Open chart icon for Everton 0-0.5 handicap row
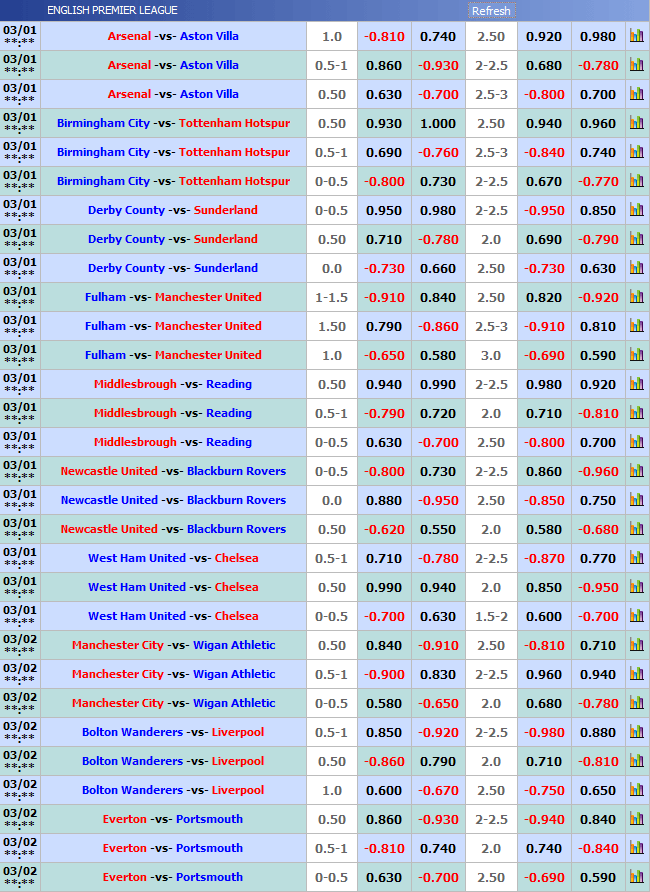Image resolution: width=650 pixels, height=892 pixels. click(x=637, y=877)
